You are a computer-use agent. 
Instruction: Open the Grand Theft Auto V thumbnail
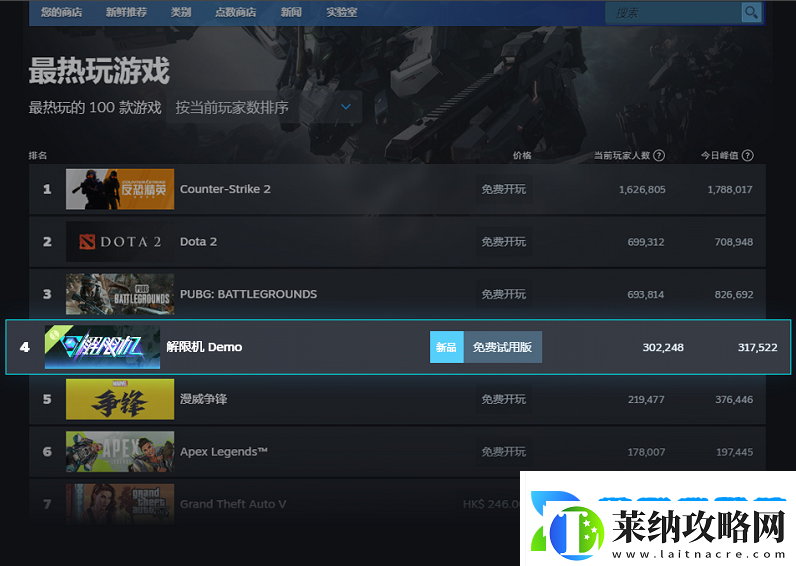click(120, 504)
